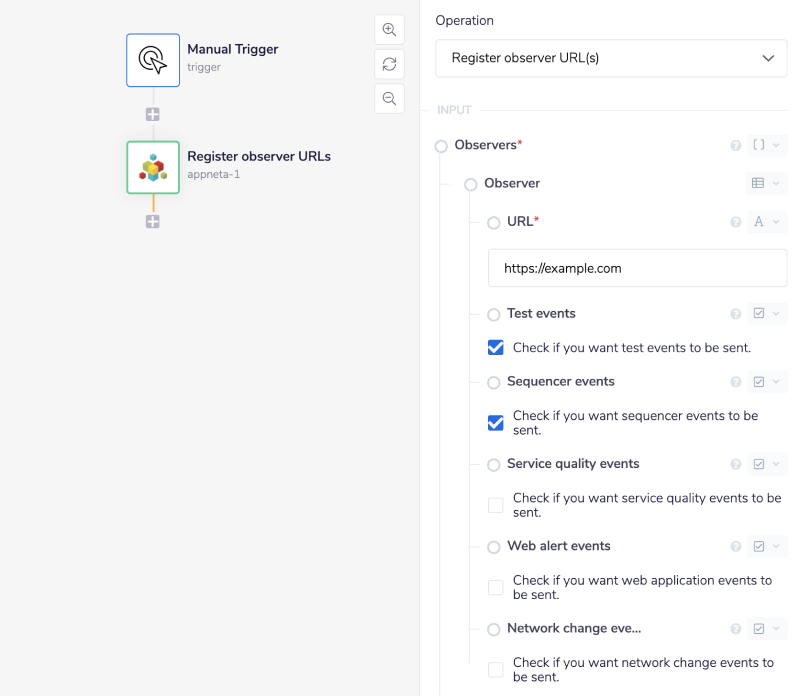This screenshot has width=800, height=696.
Task: Open the appneta-1 Register observer URLs node icon
Action: click(x=152, y=167)
